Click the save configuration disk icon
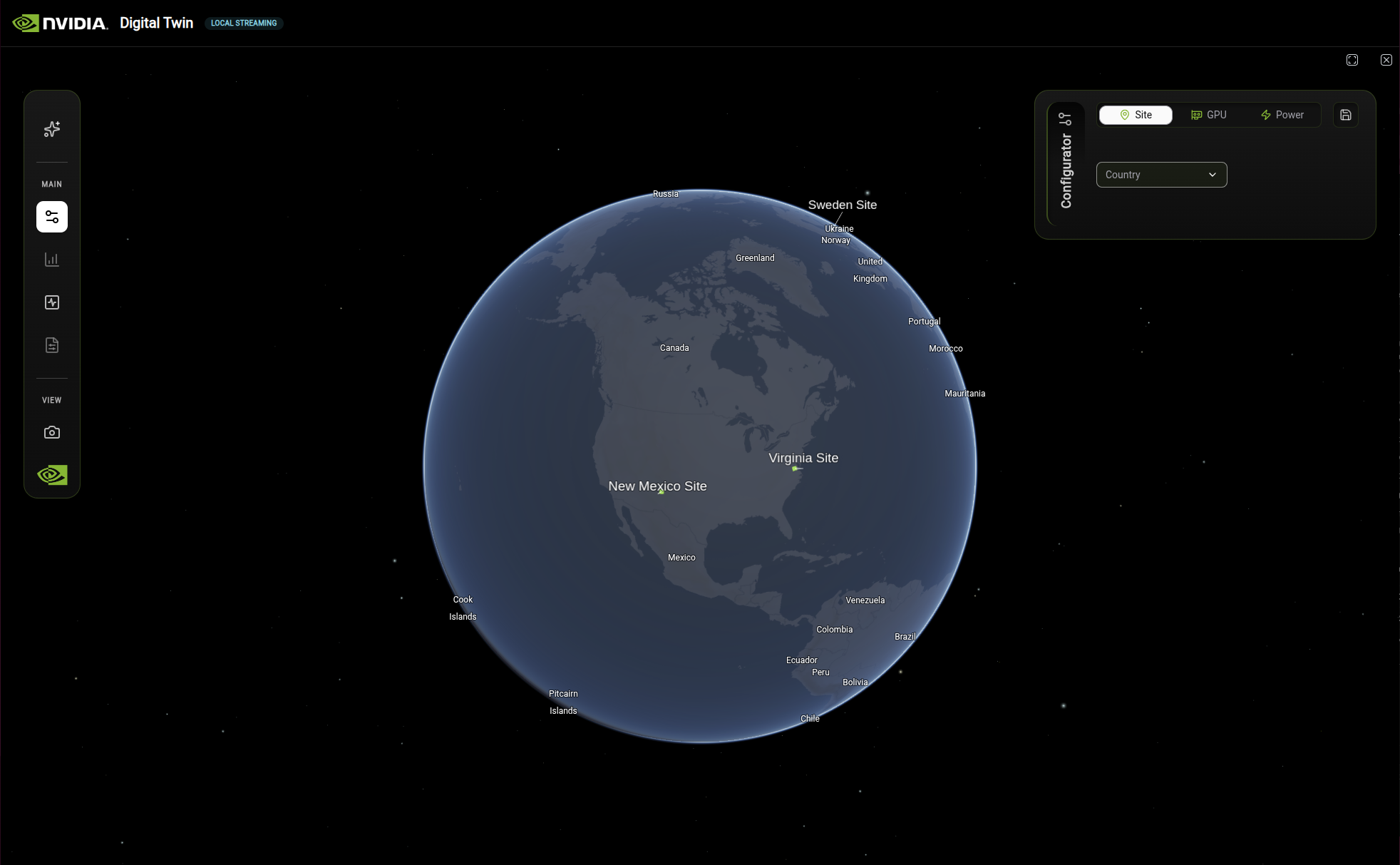 (x=1345, y=115)
